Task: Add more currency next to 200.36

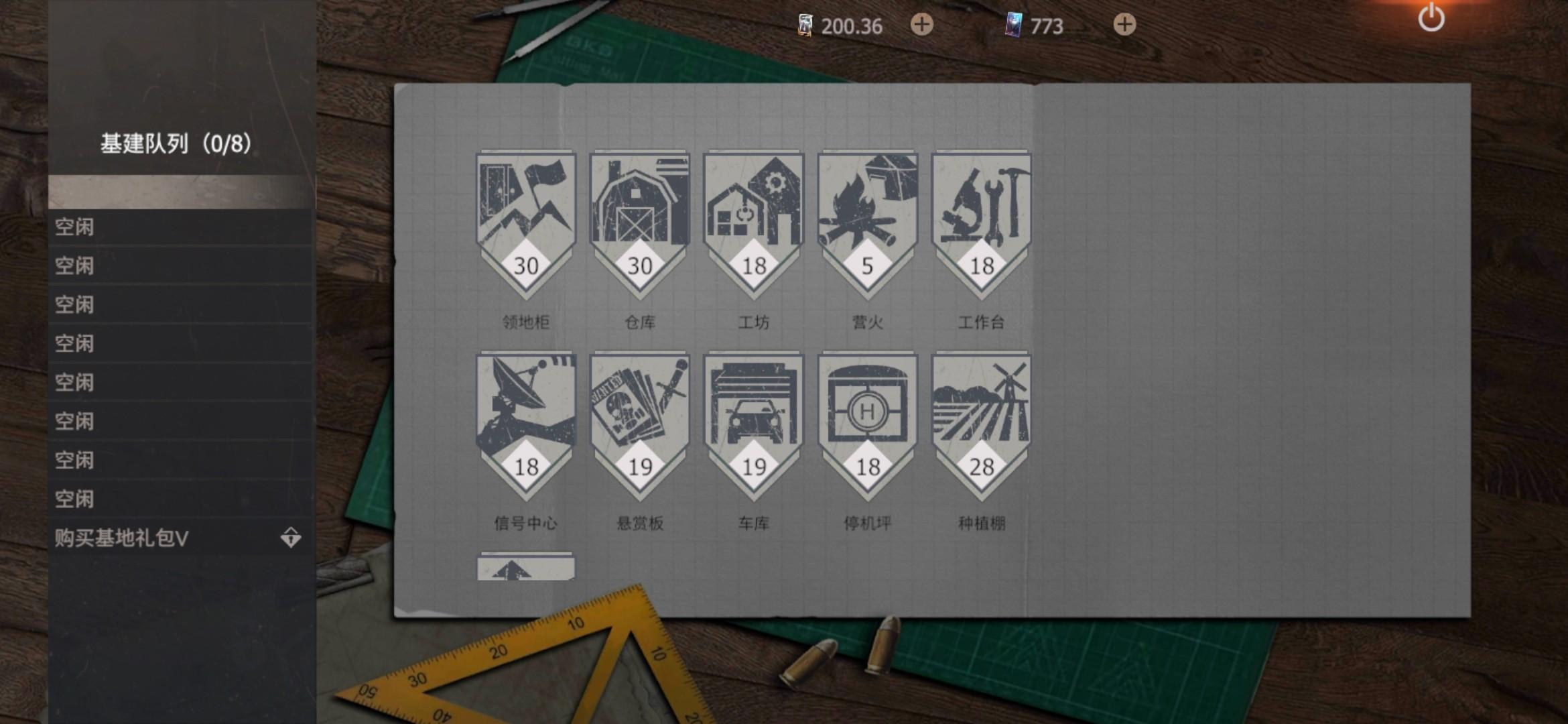Action: pos(922,25)
